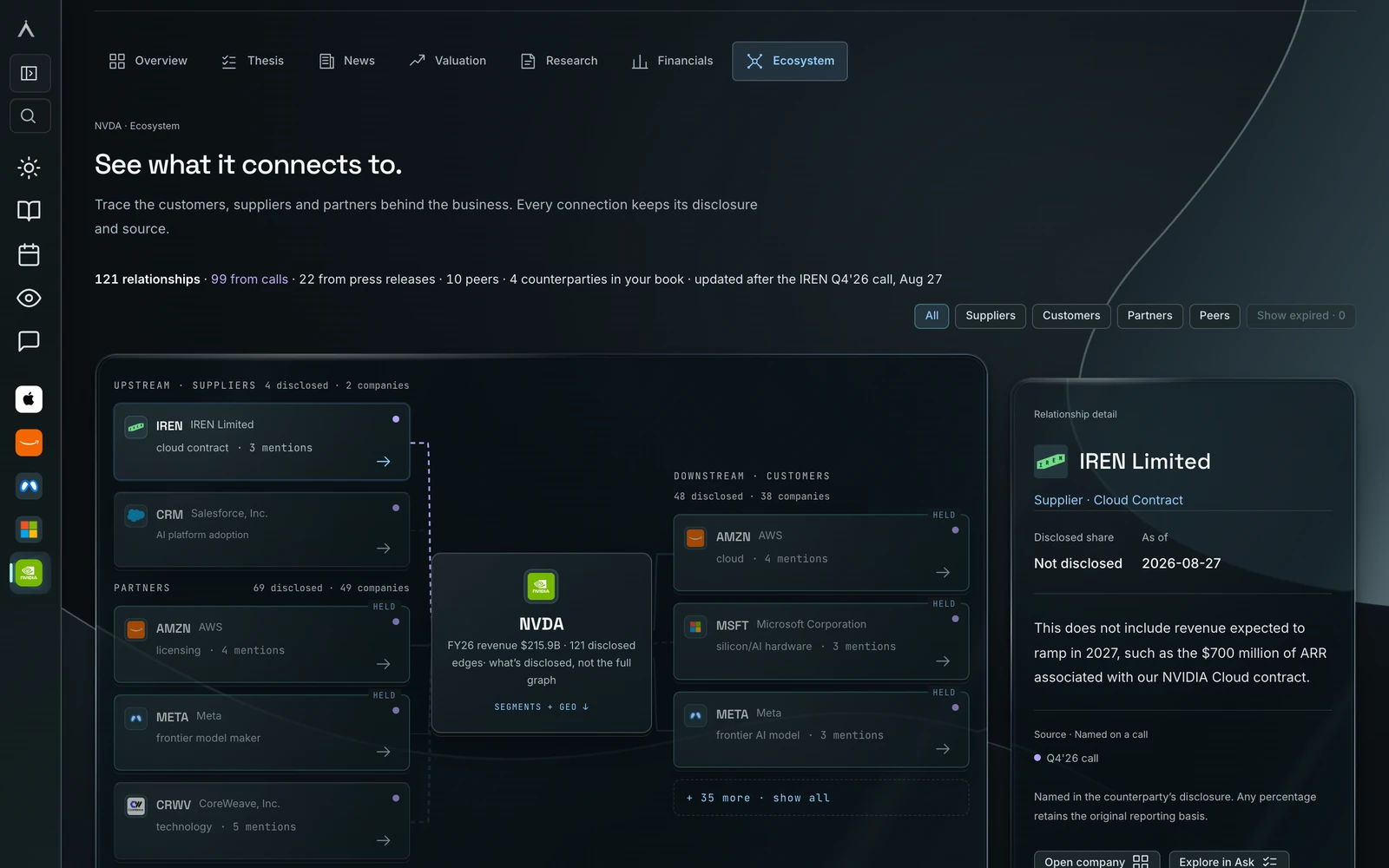The height and width of the screenshot is (868, 1389).
Task: Select the Amazon company icon in sidebar
Action: pyautogui.click(x=30, y=443)
